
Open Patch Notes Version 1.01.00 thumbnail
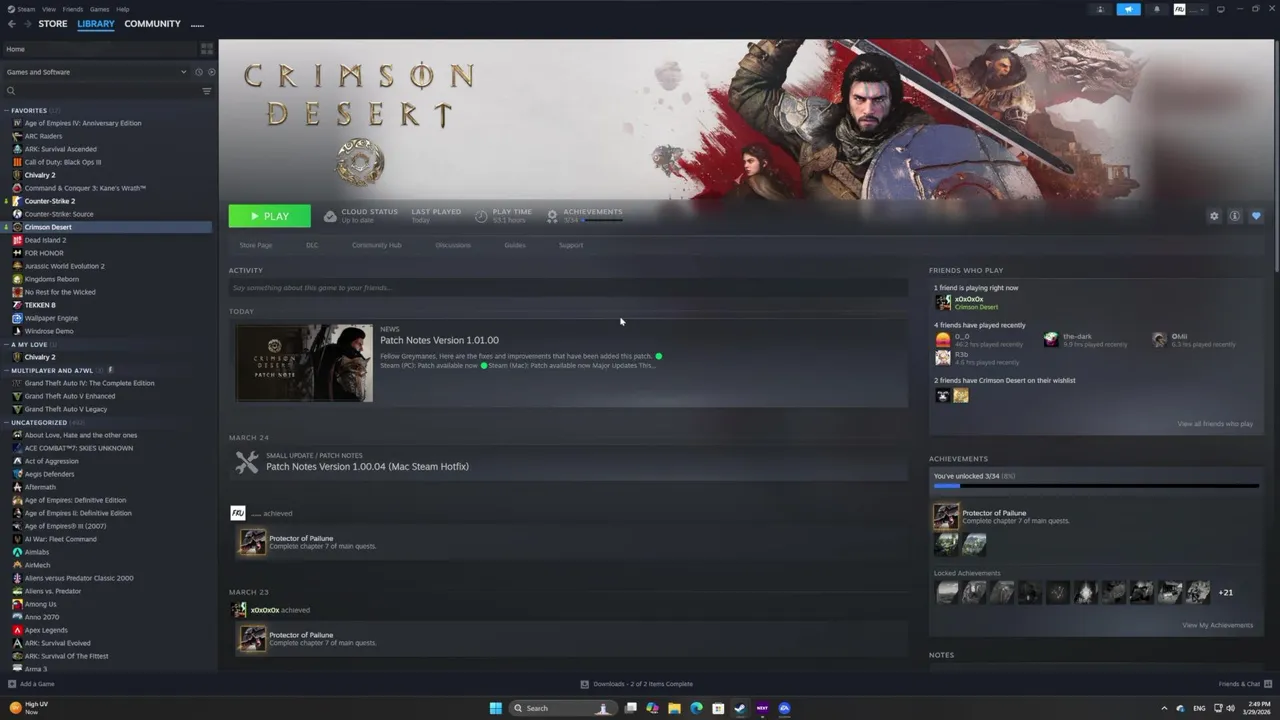click(304, 362)
